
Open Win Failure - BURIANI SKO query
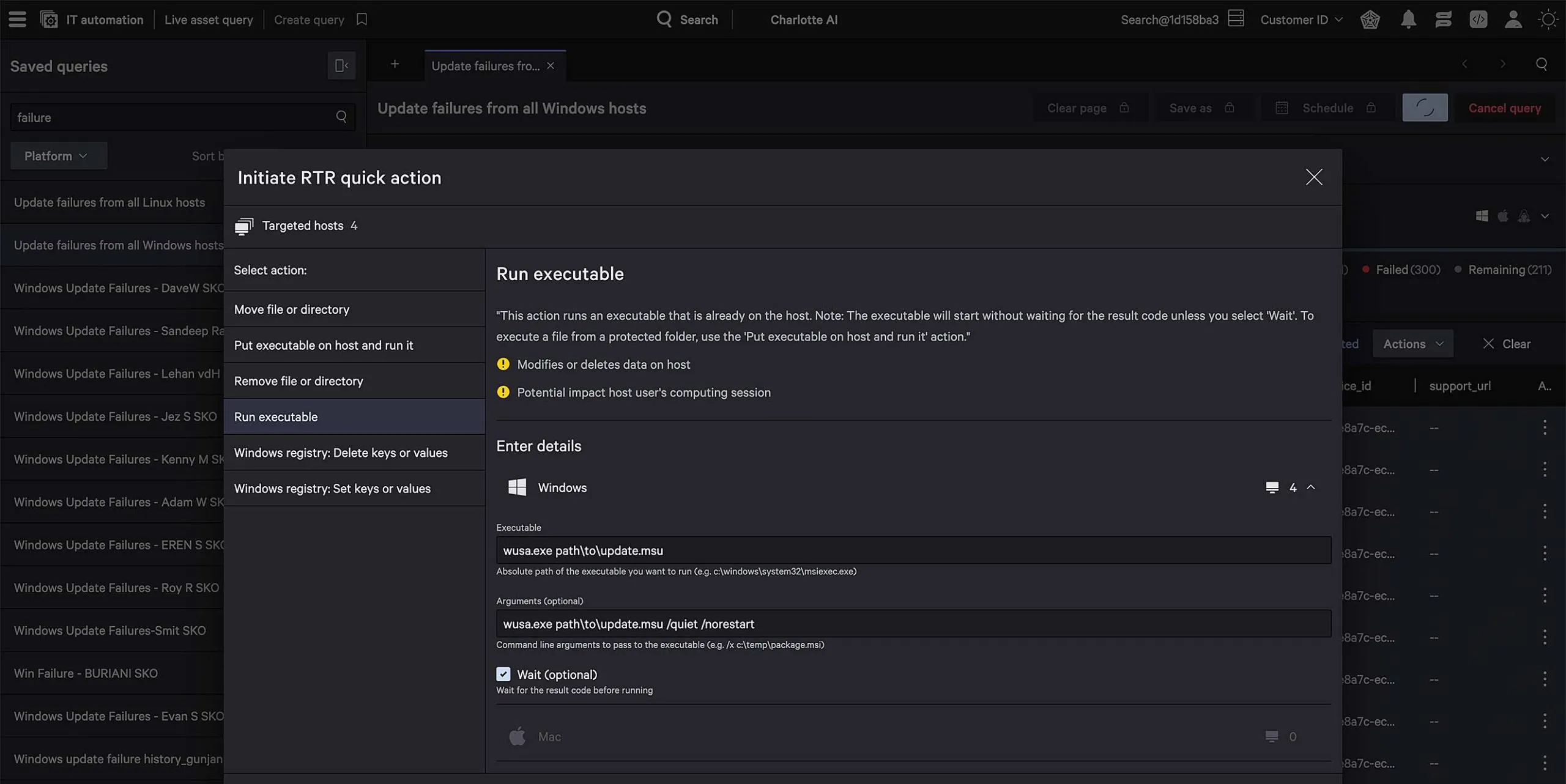(x=86, y=673)
